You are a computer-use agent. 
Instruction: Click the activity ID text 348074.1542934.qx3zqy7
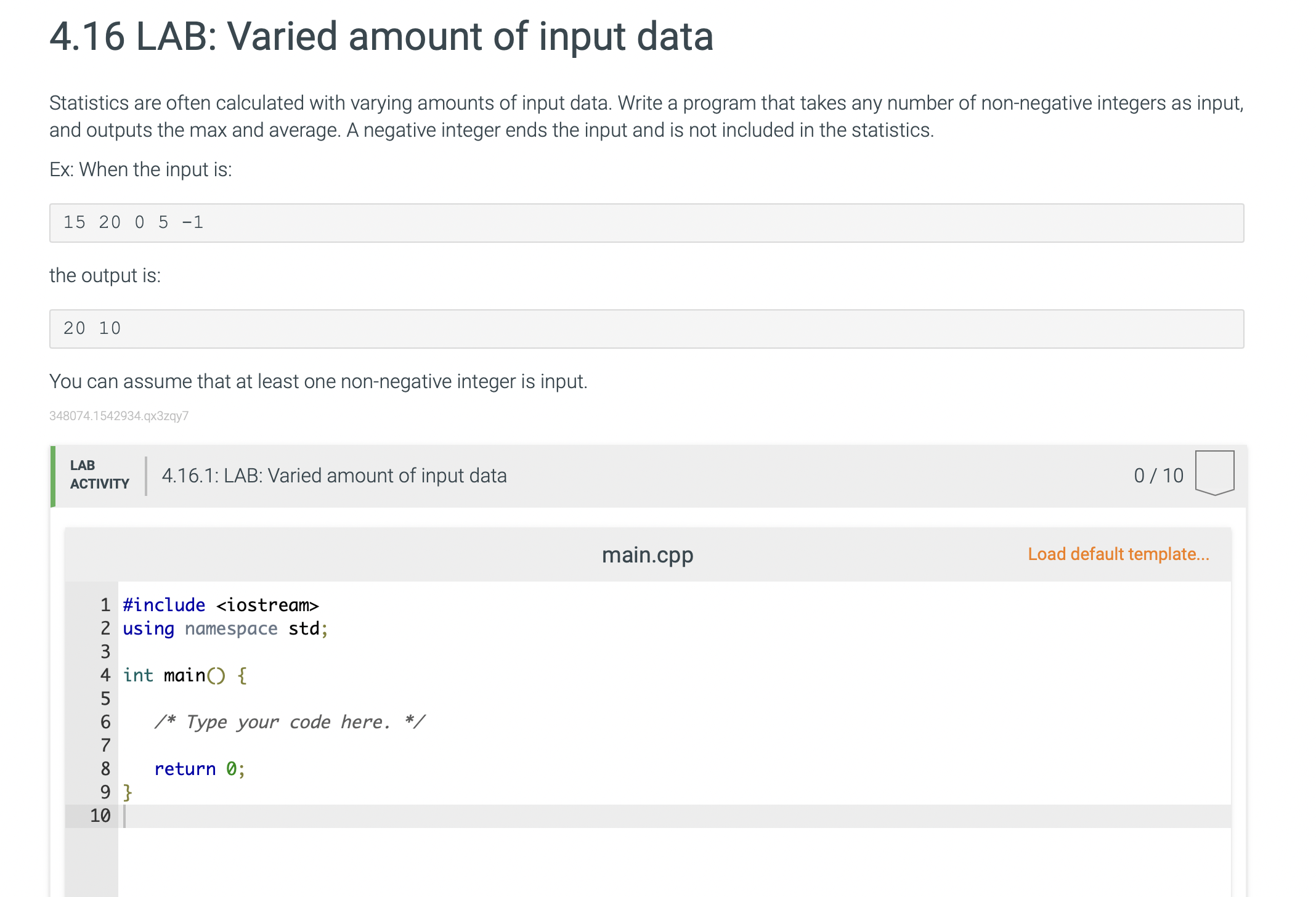[119, 416]
